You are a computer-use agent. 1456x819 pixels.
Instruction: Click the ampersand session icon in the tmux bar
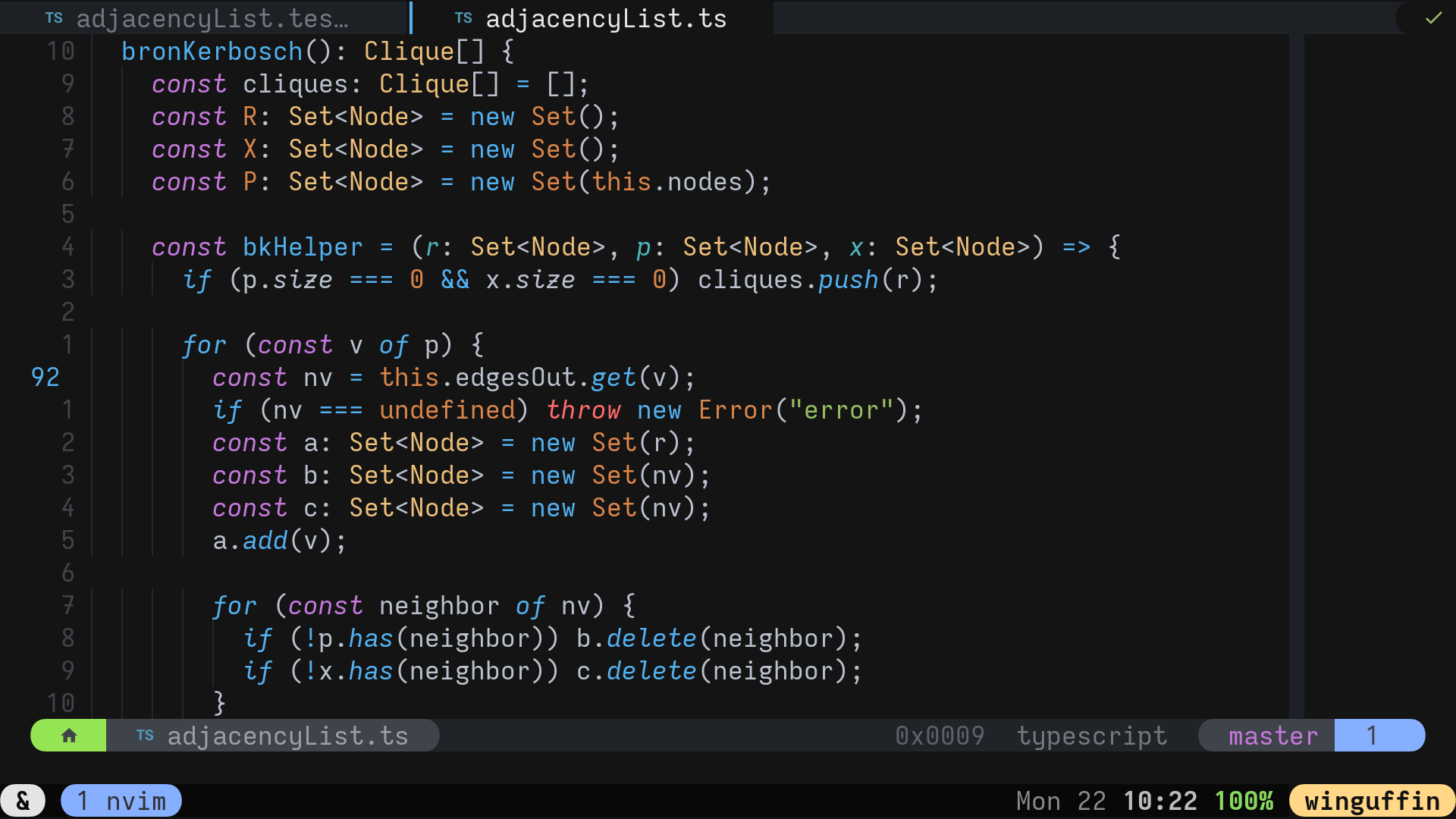pos(23,801)
